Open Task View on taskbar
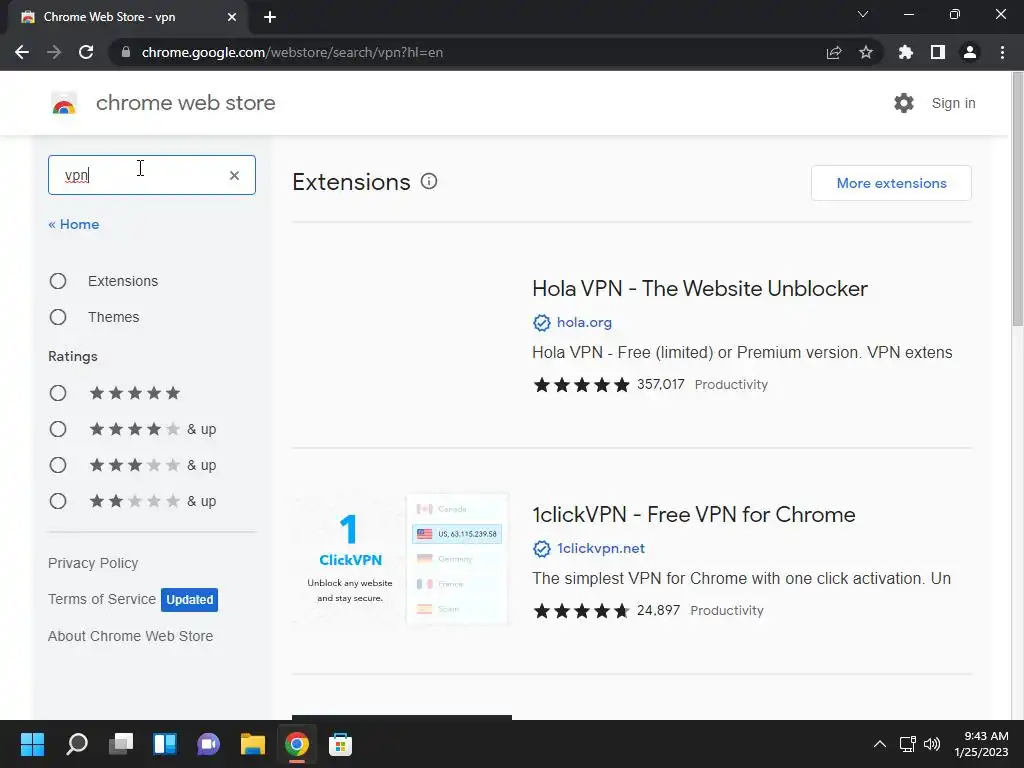The image size is (1024, 768). (x=121, y=744)
